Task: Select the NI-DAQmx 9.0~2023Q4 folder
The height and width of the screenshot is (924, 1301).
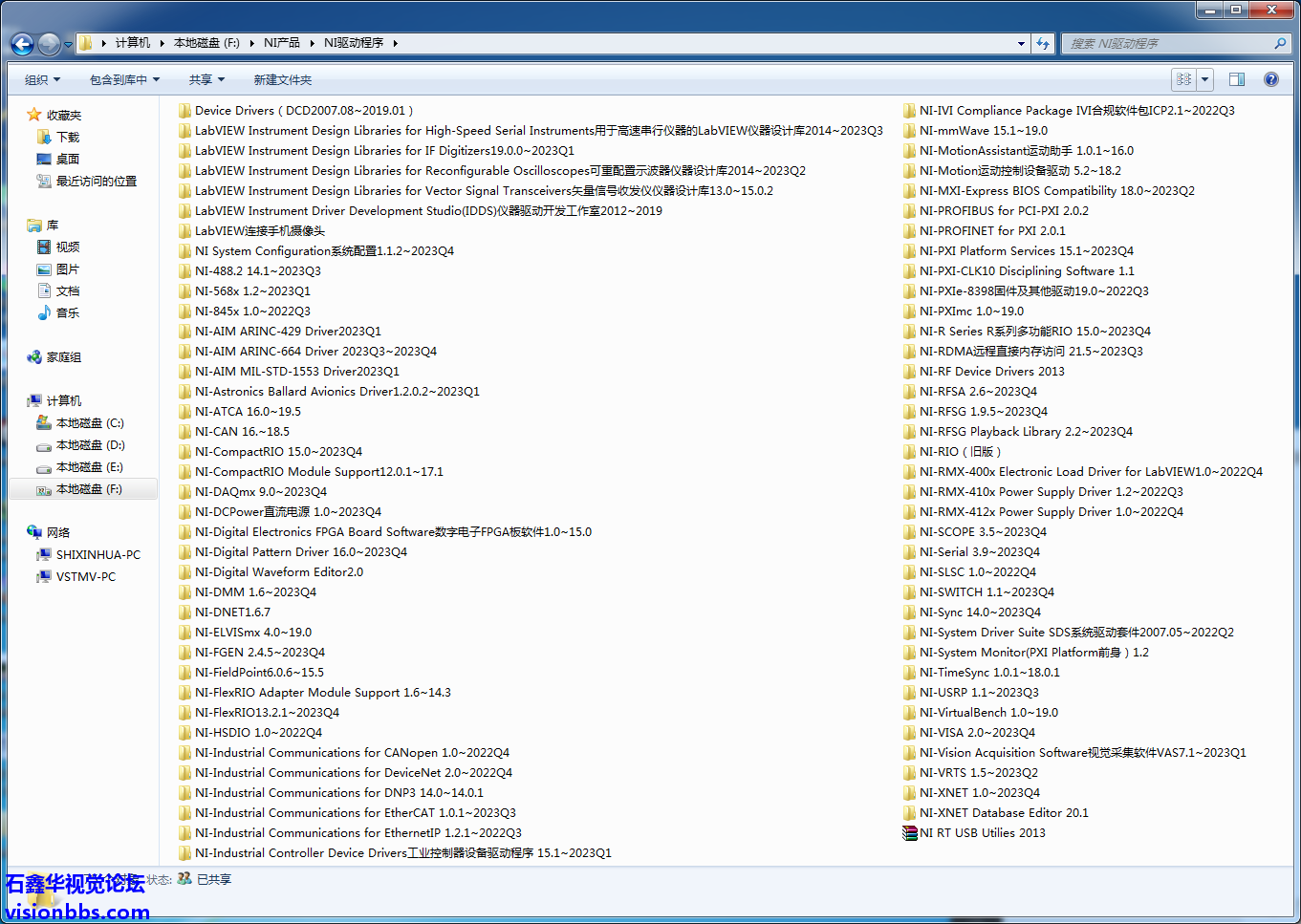Action: [260, 492]
